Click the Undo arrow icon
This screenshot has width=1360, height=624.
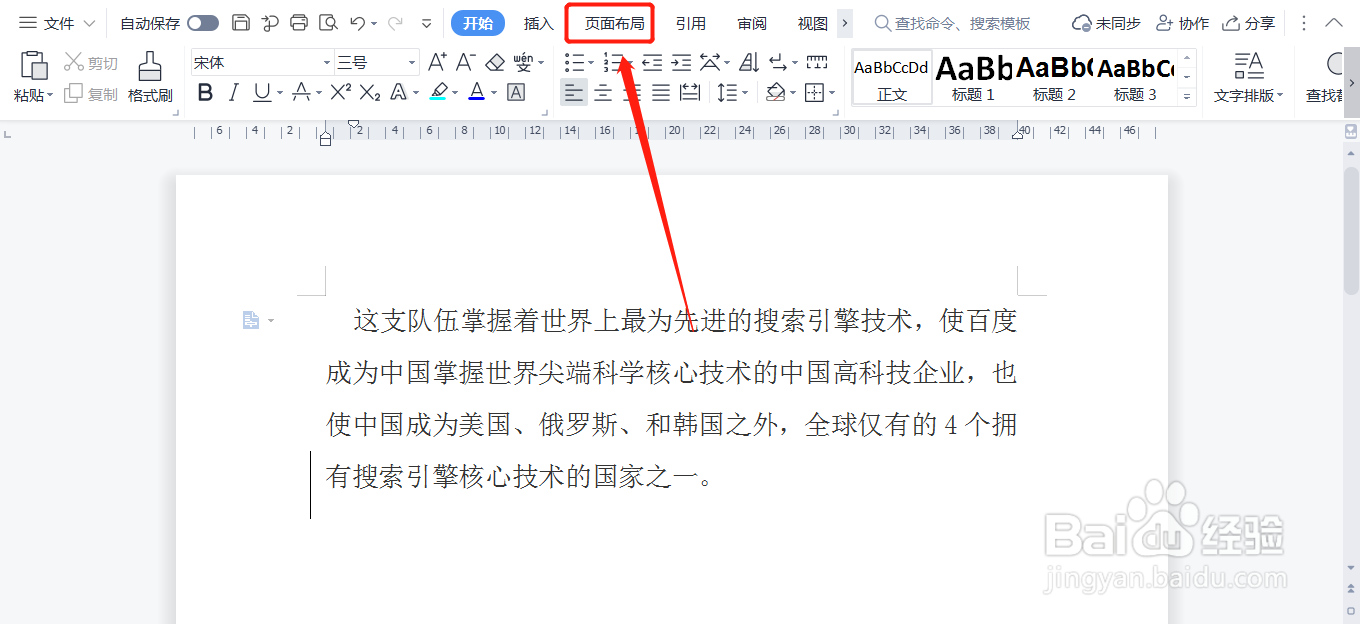click(x=357, y=23)
